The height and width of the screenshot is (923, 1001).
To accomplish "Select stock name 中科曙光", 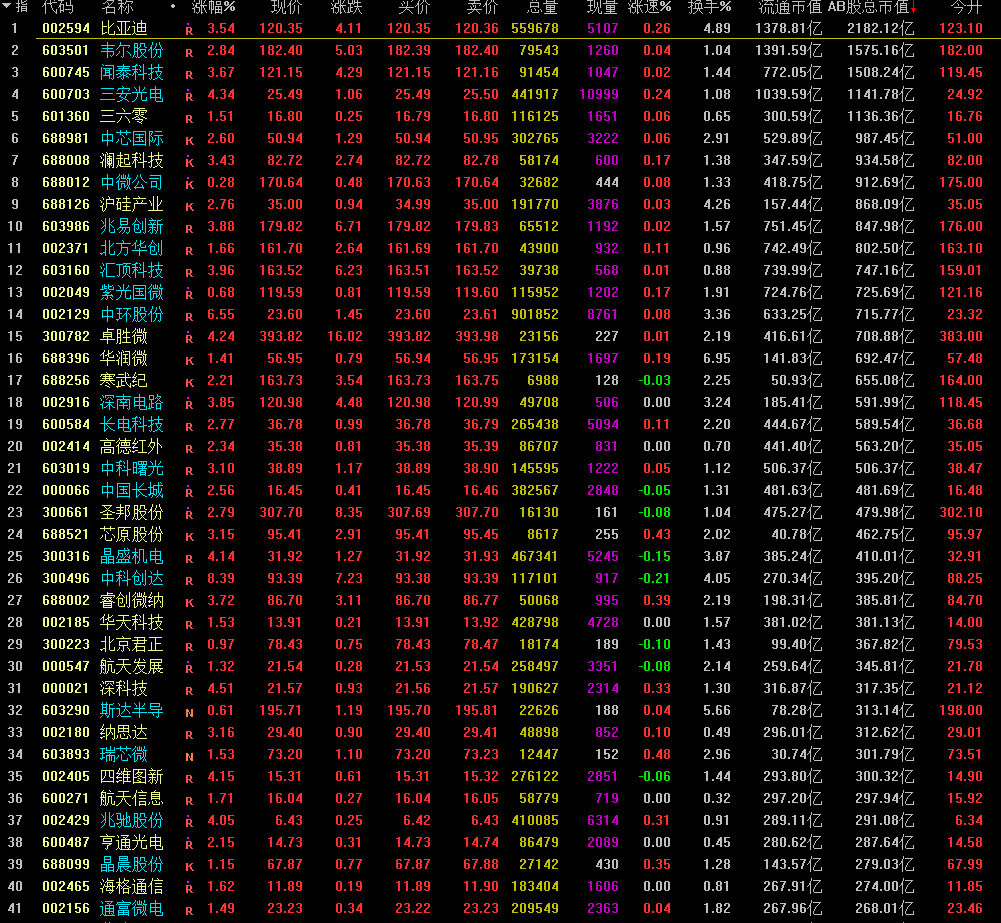I will [132, 468].
